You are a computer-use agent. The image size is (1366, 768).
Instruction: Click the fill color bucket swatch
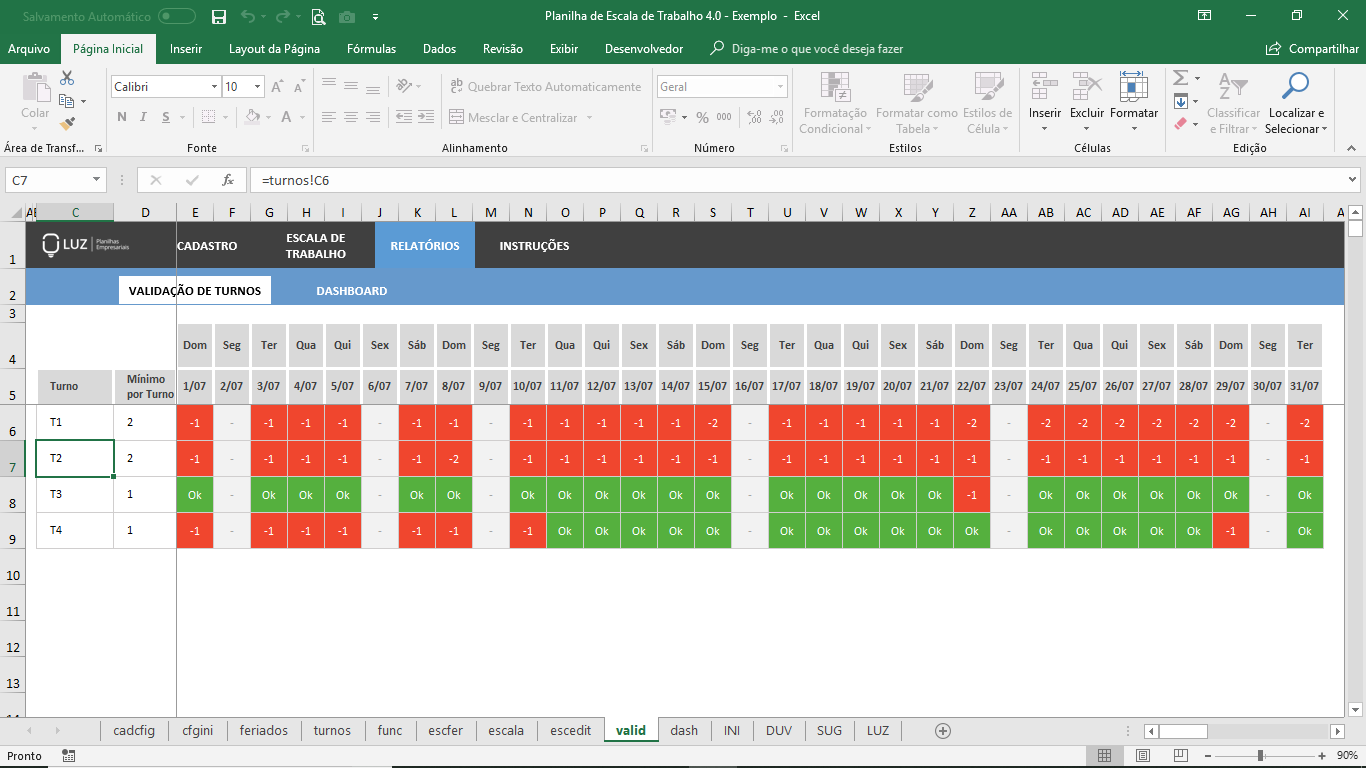tap(253, 117)
